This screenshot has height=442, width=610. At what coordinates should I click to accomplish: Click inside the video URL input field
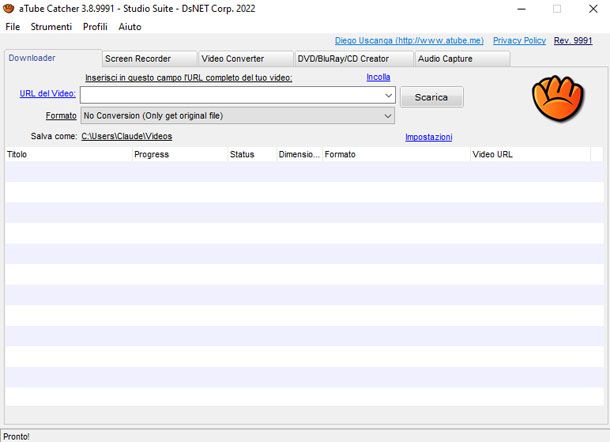click(x=231, y=95)
